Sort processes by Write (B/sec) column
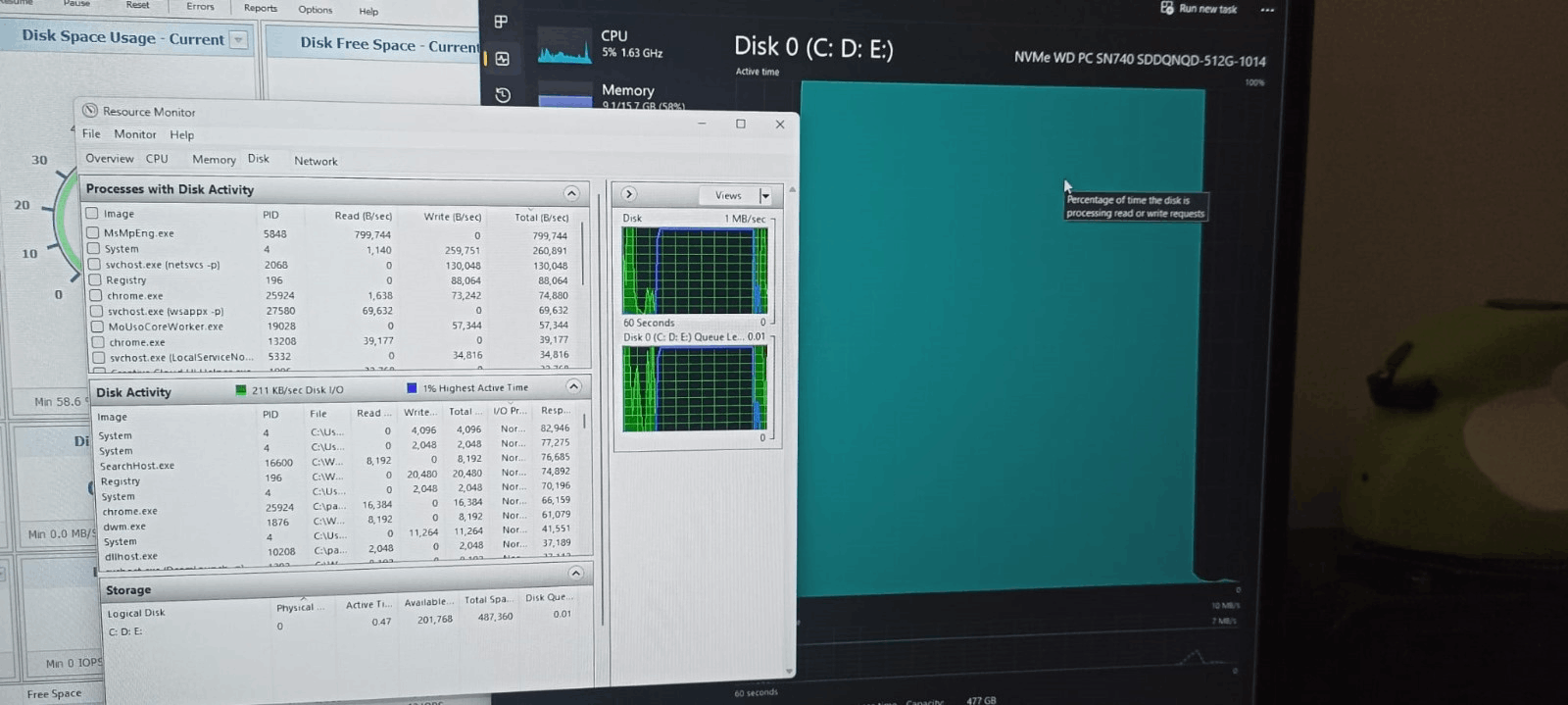 [452, 217]
